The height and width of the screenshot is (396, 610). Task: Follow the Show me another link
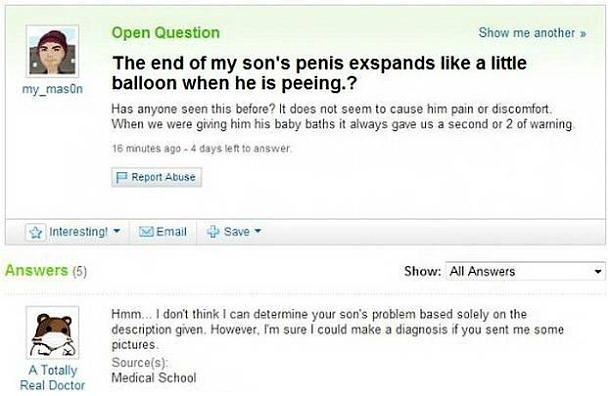[532, 33]
